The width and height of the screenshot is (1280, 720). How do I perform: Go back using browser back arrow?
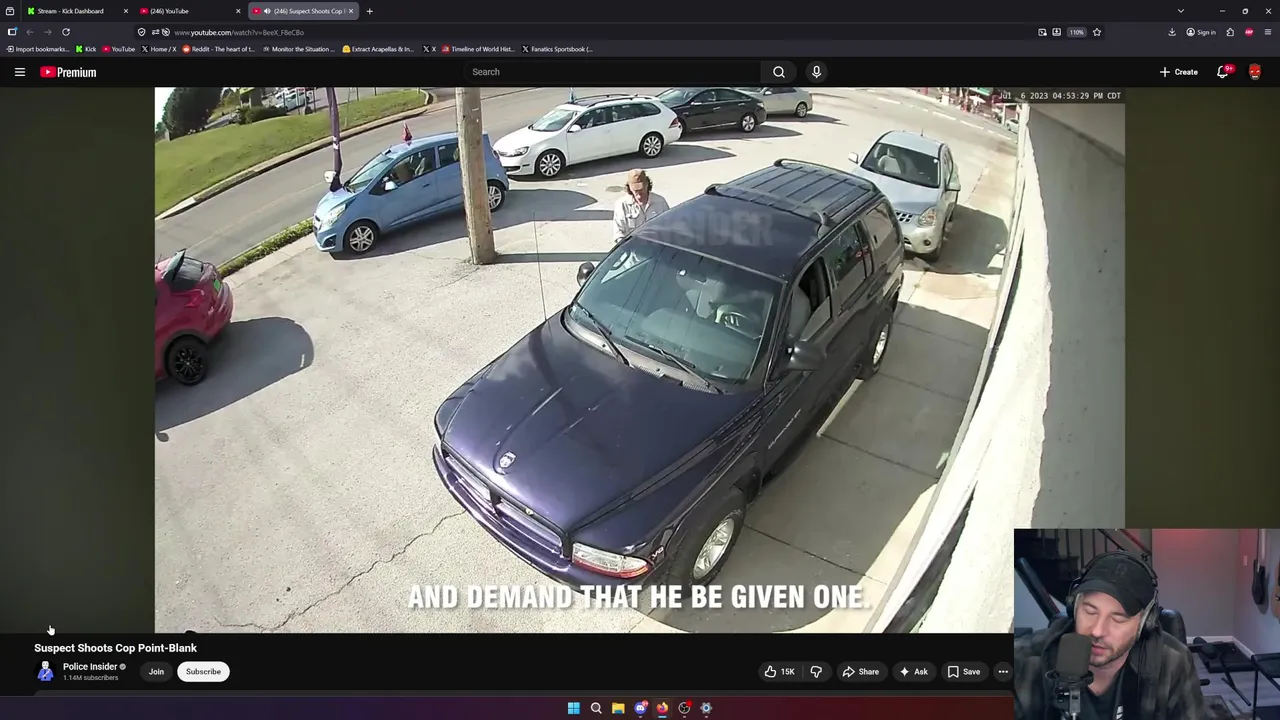30,32
